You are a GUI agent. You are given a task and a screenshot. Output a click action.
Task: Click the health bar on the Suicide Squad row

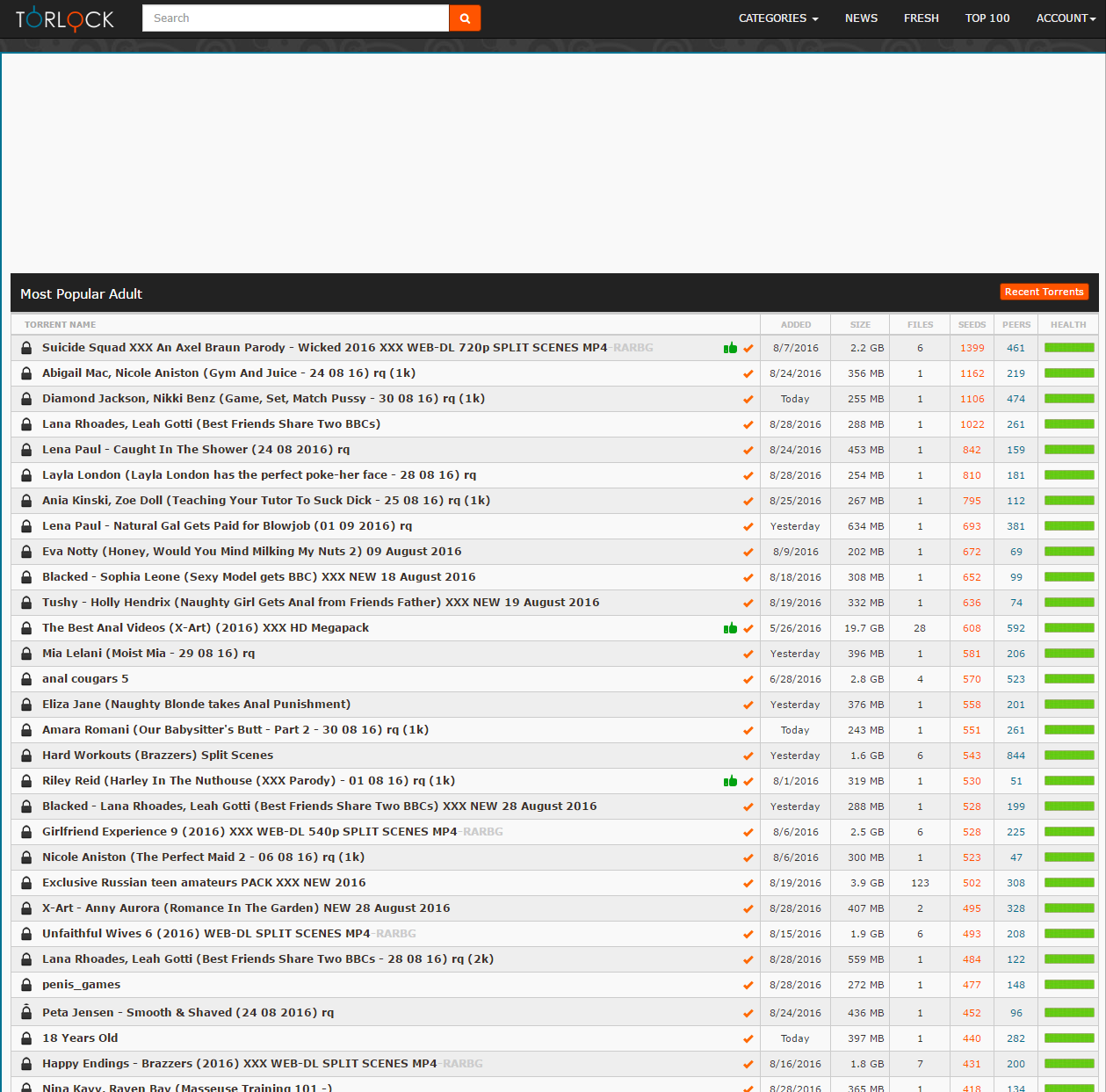point(1069,348)
